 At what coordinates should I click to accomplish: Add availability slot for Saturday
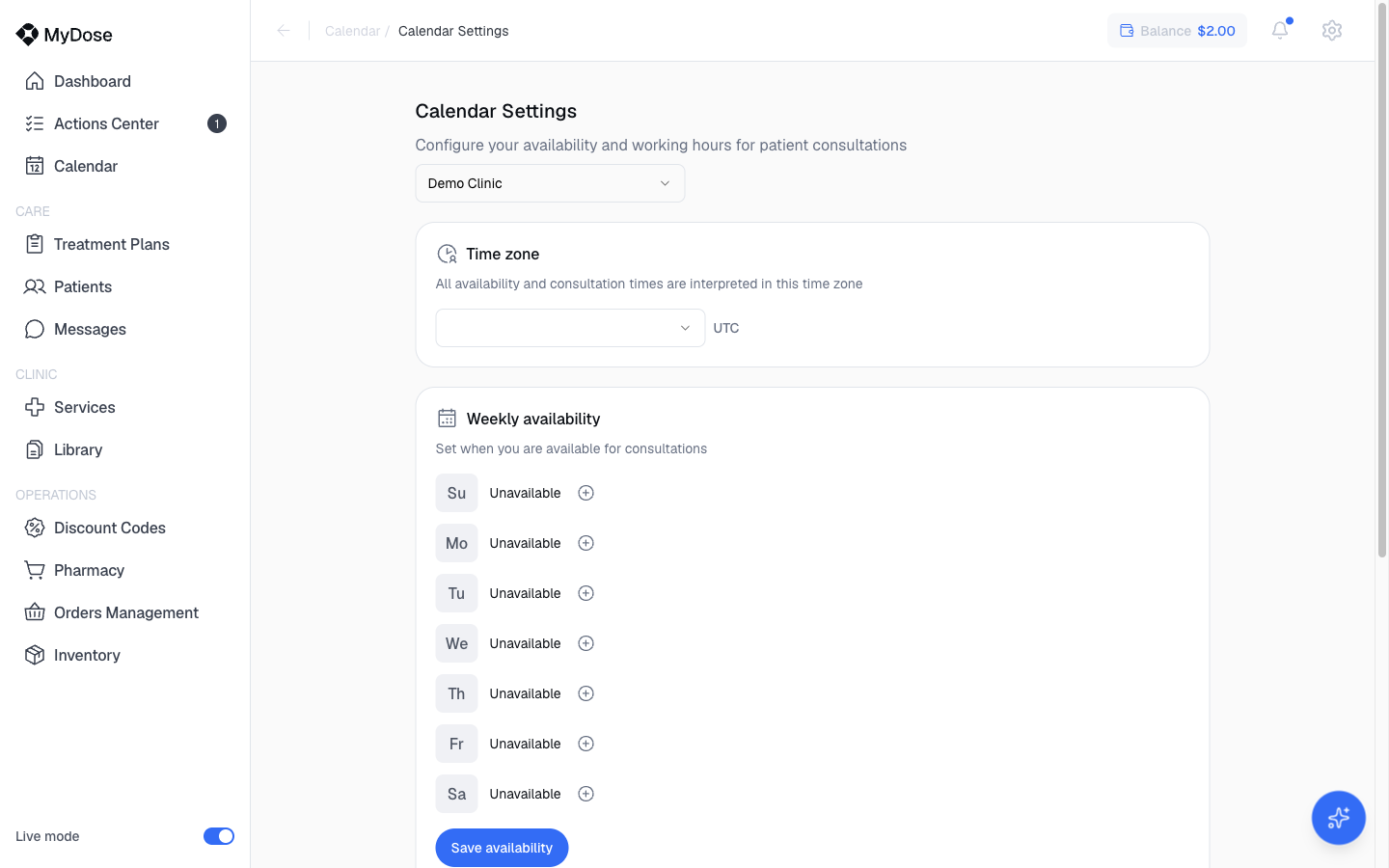pos(586,794)
